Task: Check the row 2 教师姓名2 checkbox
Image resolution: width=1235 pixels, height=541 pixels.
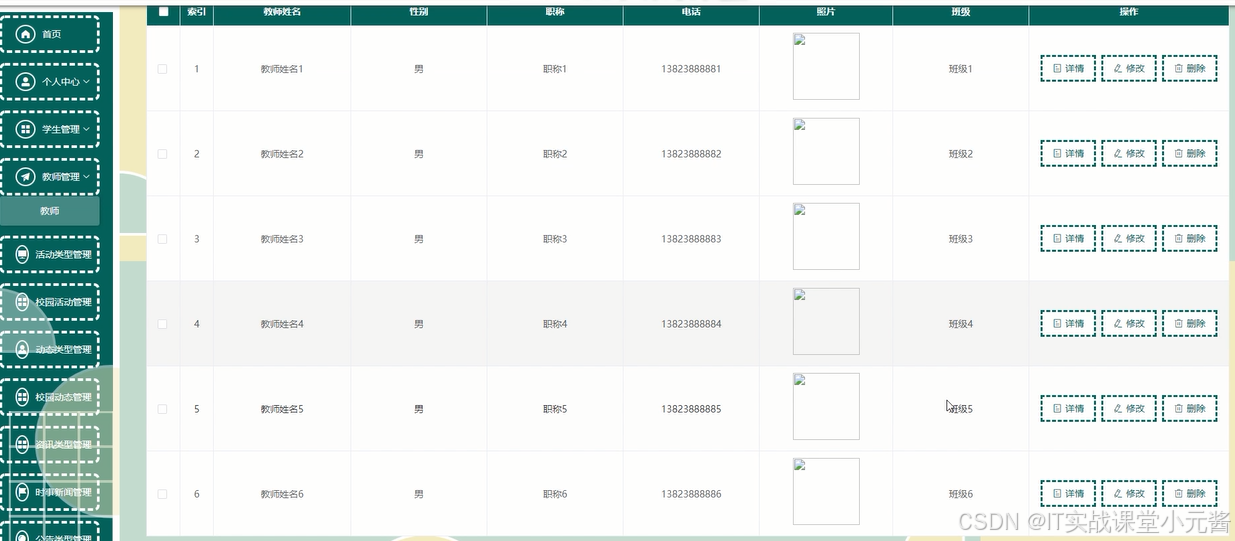Action: pyautogui.click(x=163, y=154)
